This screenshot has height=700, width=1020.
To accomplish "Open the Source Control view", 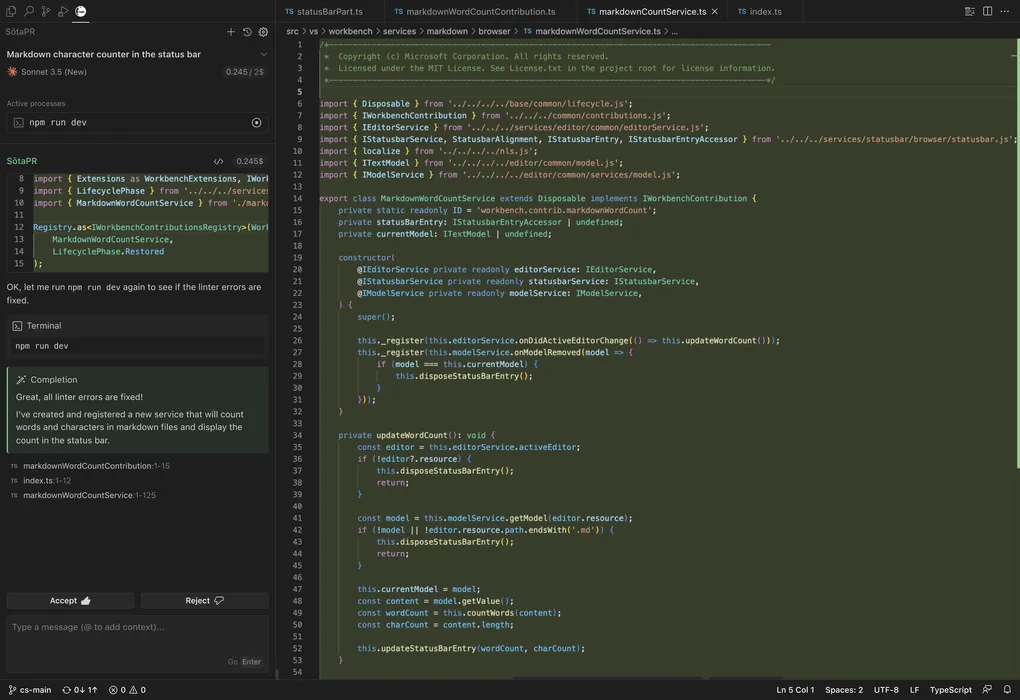I will (x=44, y=11).
